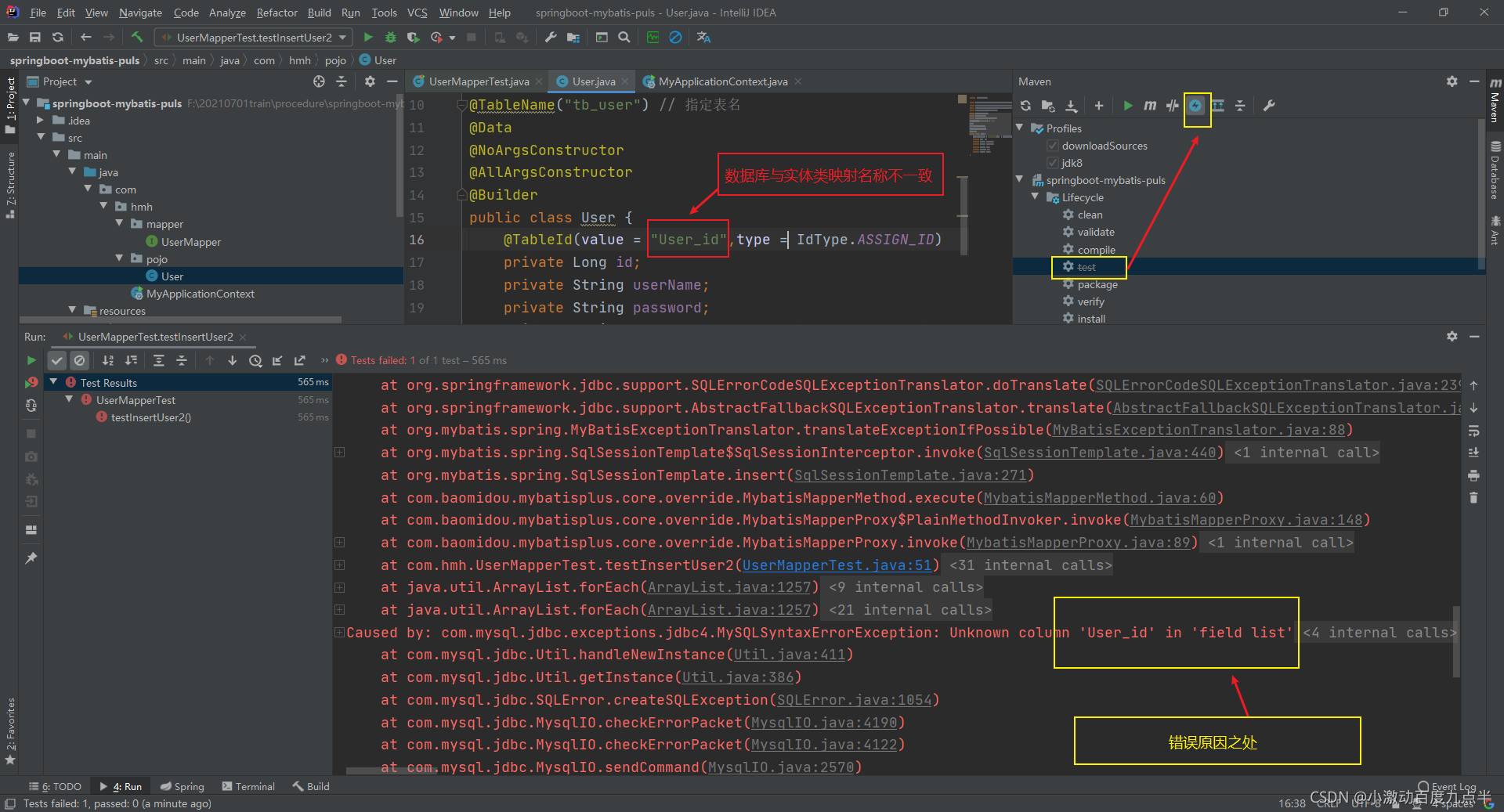
Task: Sort test results alphabetically
Action: 108,360
